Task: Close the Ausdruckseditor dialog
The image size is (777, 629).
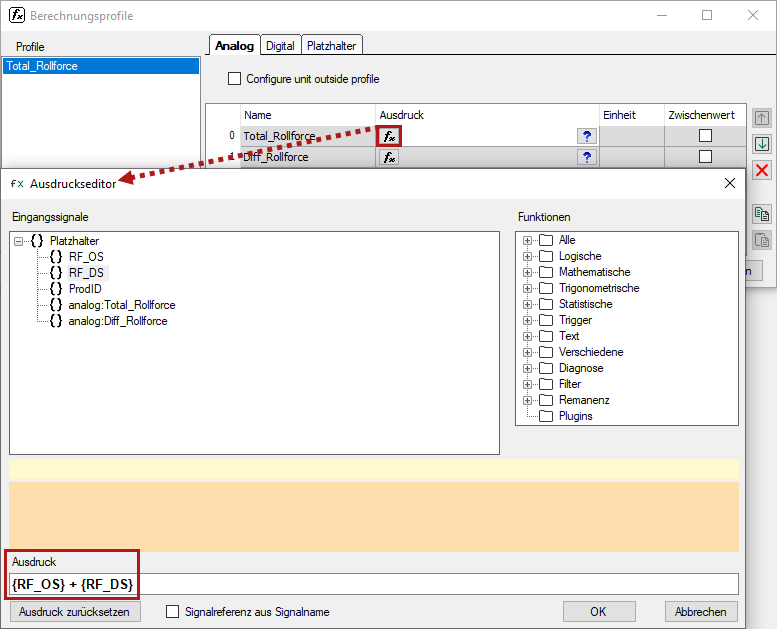Action: pyautogui.click(x=729, y=183)
